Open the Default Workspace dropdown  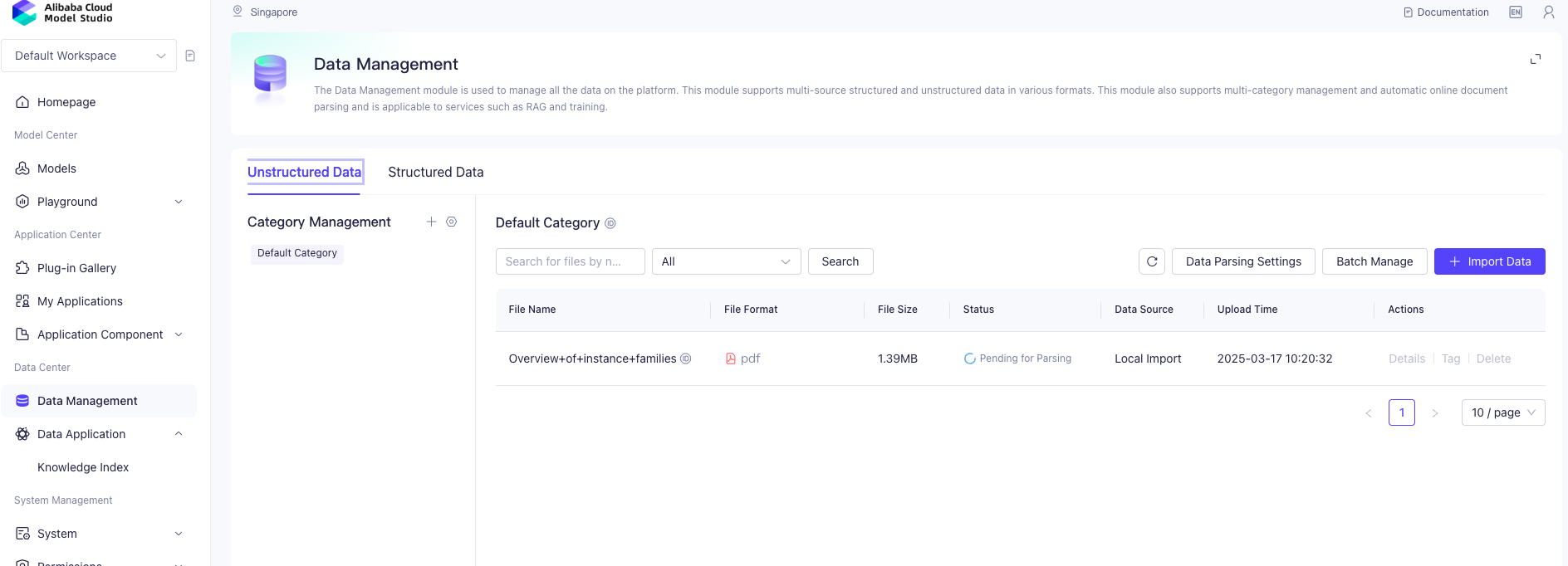tap(89, 56)
